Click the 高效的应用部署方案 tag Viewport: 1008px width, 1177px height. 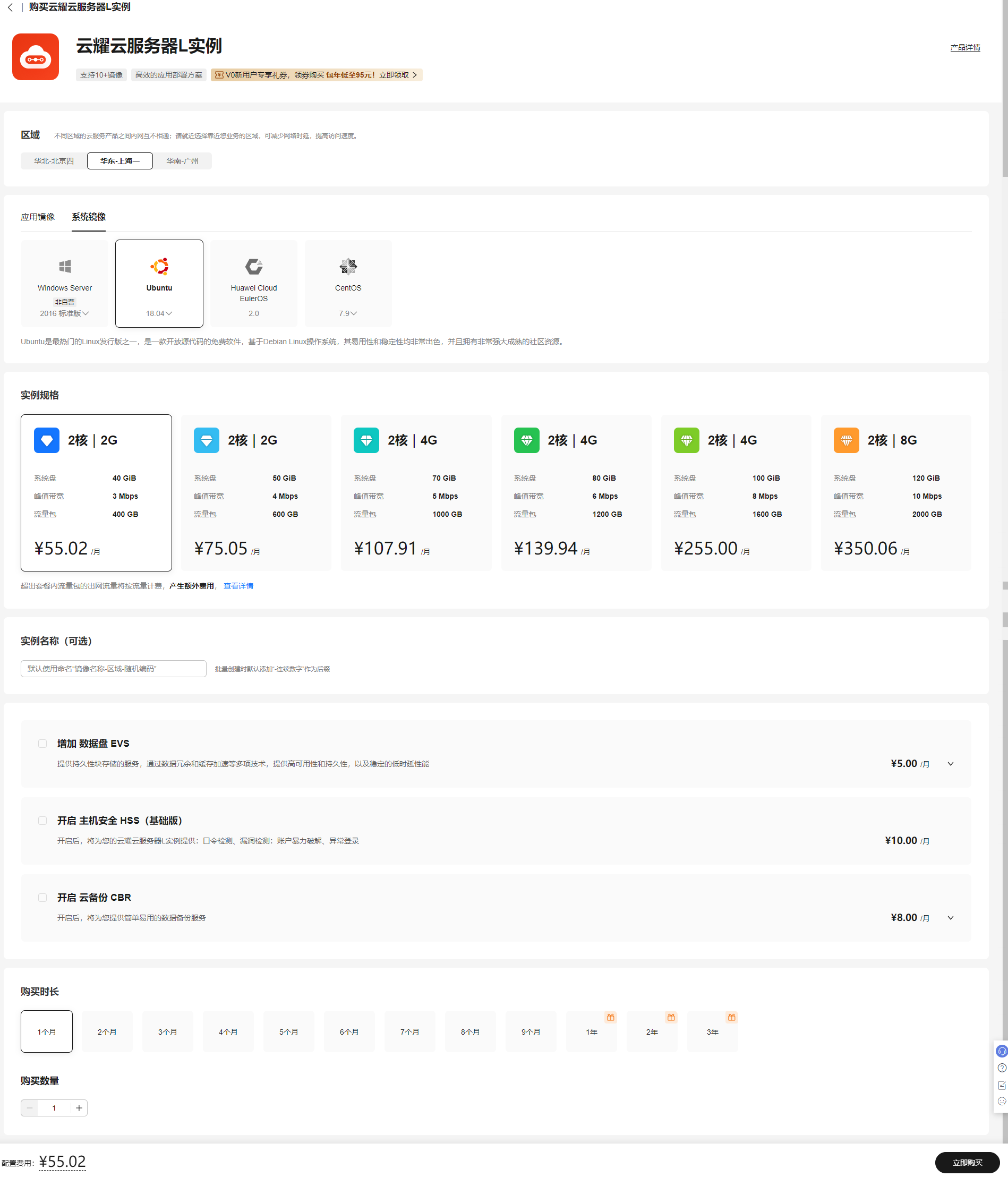tap(169, 75)
